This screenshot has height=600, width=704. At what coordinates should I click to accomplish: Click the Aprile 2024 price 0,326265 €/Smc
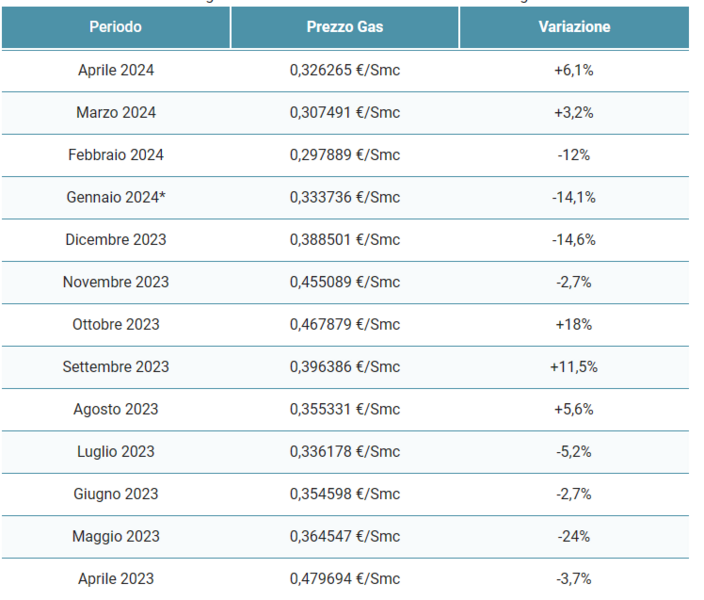click(x=345, y=70)
